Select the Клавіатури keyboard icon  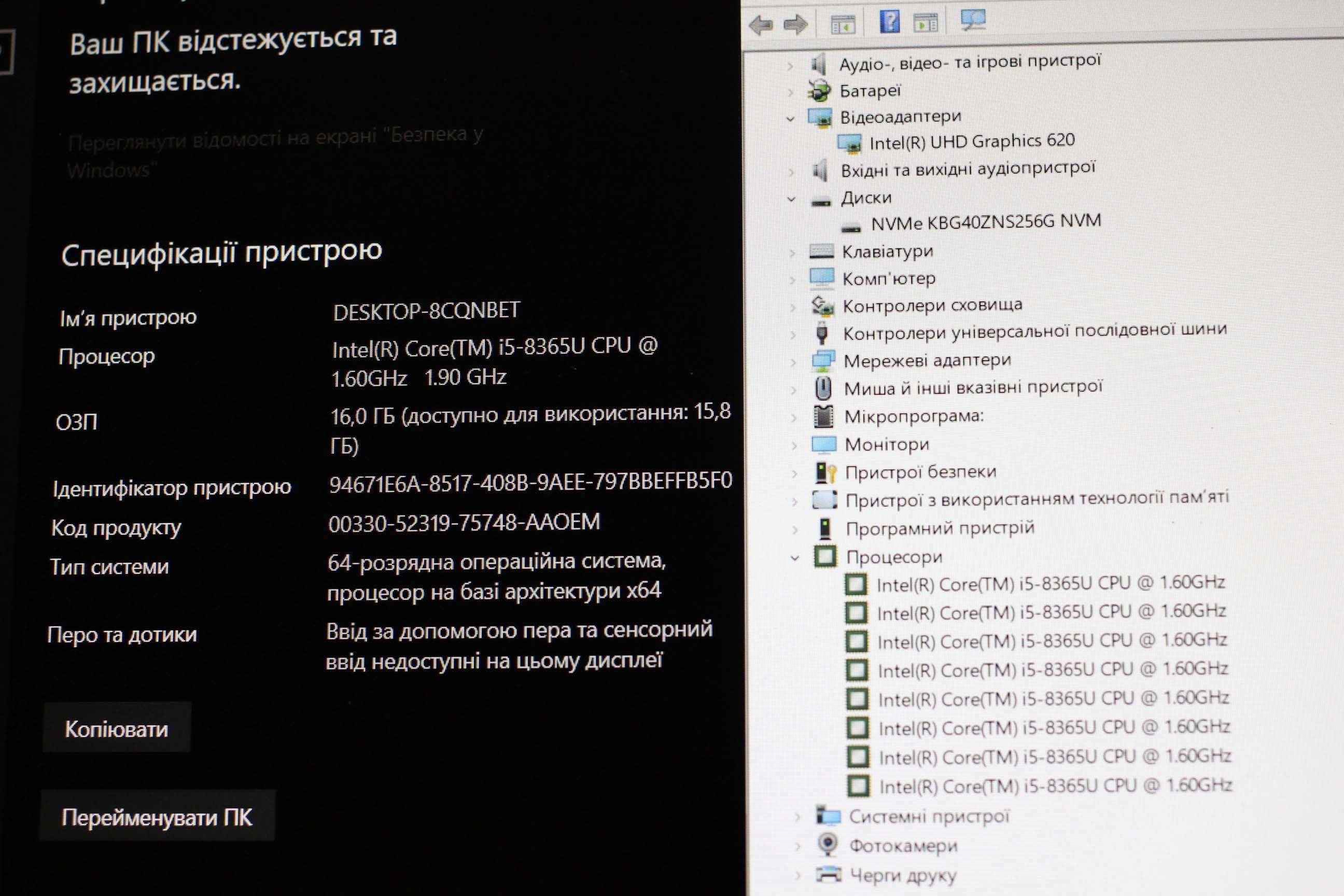tap(822, 251)
